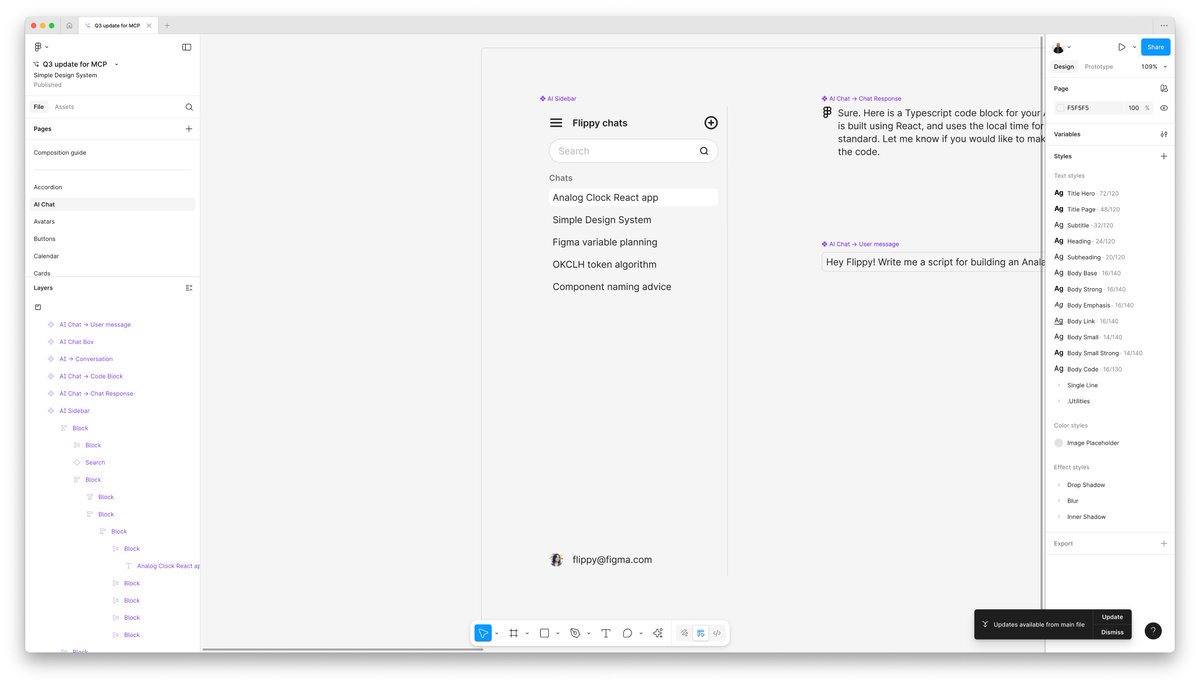The width and height of the screenshot is (1200, 686).
Task: Toggle Dev Mode code icon
Action: coord(717,633)
